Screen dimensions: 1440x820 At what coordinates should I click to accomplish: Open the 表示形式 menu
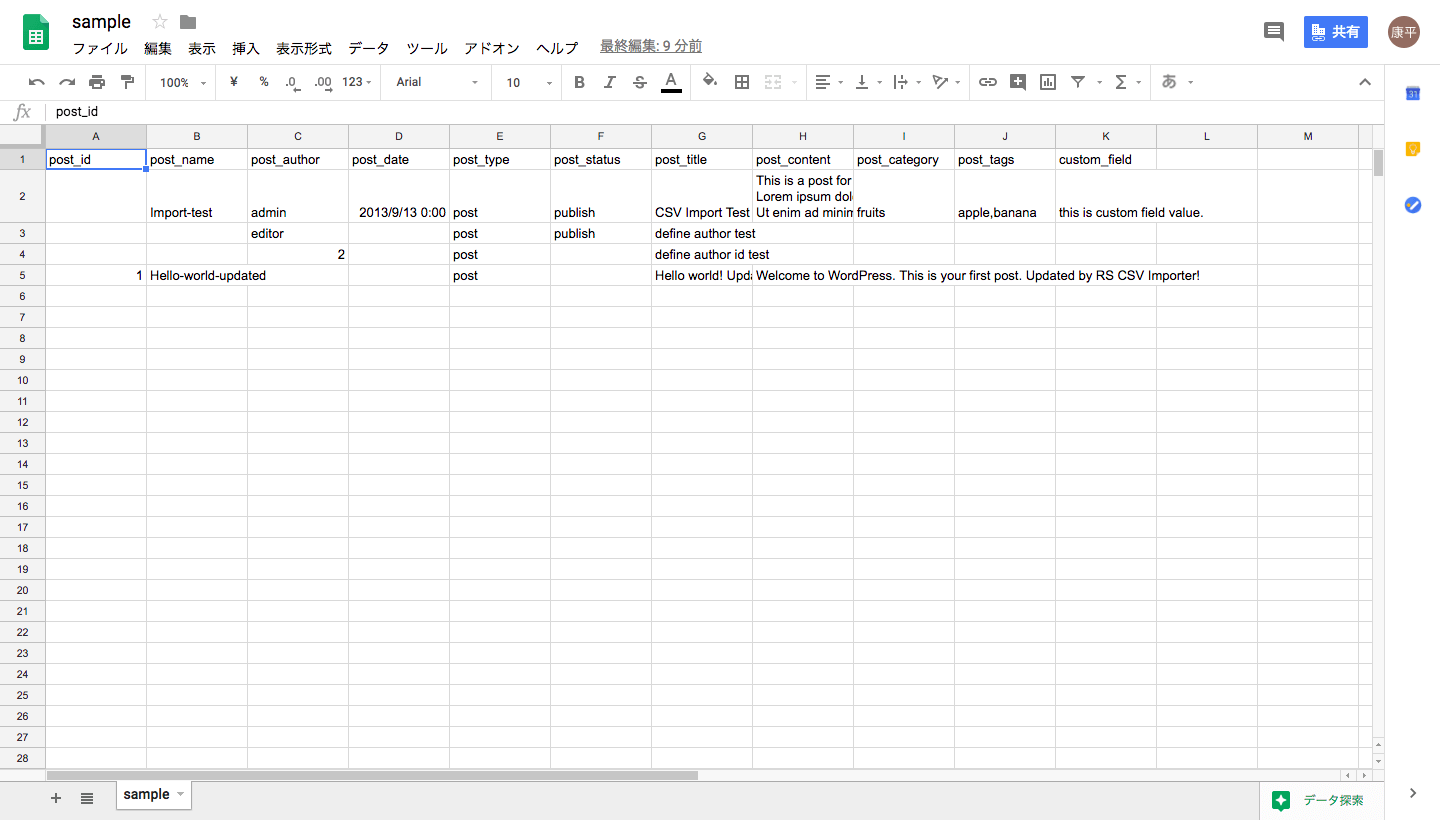pos(304,48)
